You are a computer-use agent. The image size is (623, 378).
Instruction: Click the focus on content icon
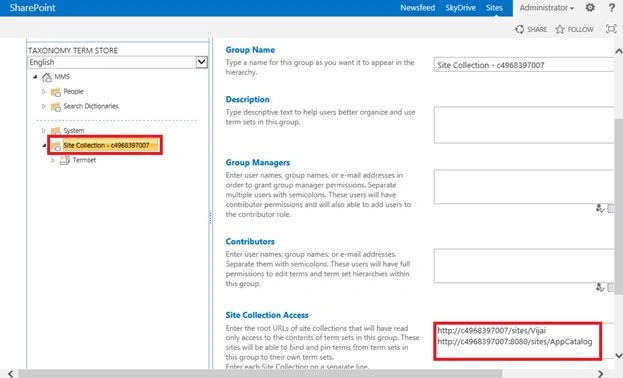coord(611,29)
